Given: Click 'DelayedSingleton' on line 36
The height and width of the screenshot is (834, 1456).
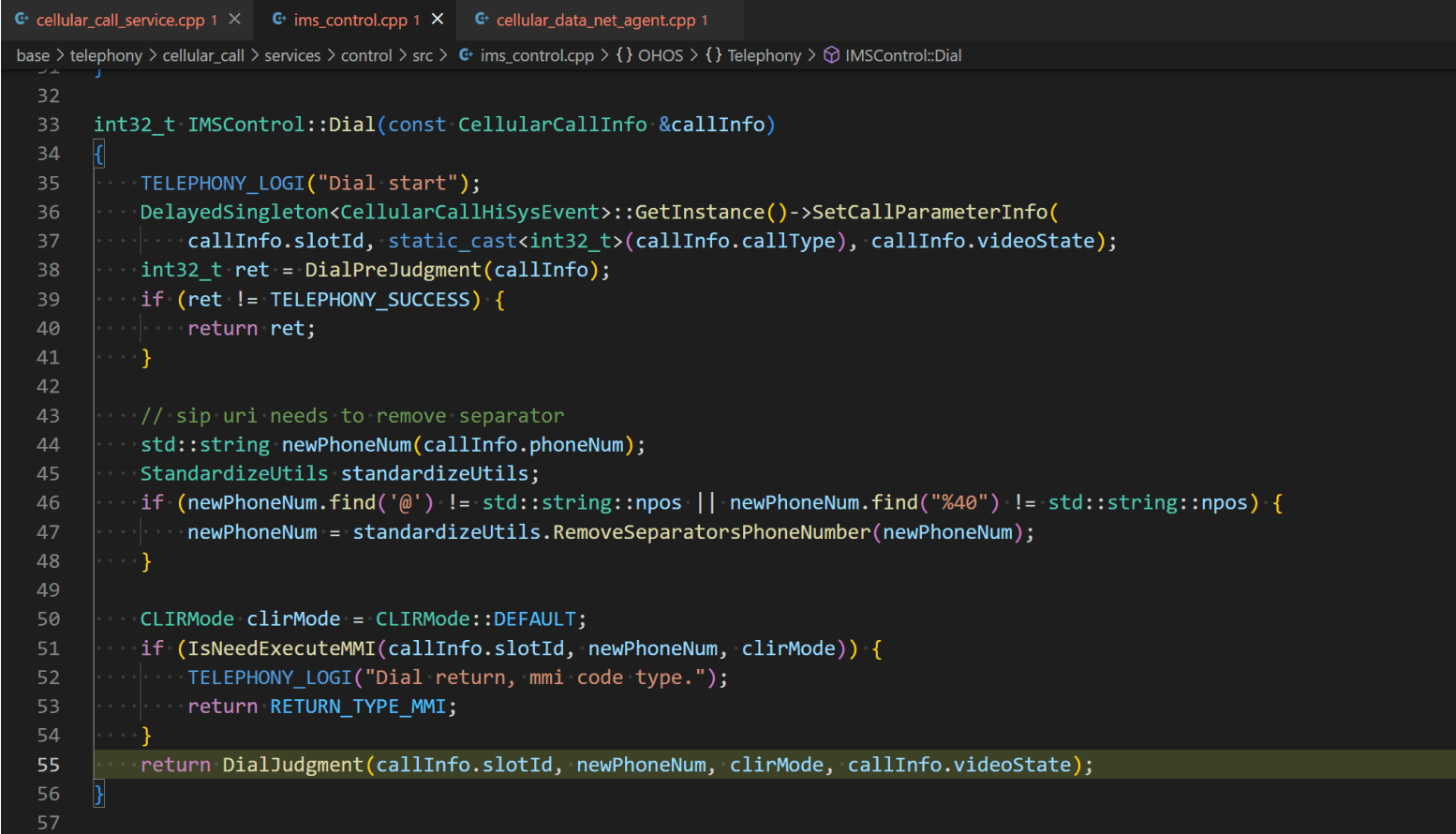Looking at the screenshot, I should point(234,212).
